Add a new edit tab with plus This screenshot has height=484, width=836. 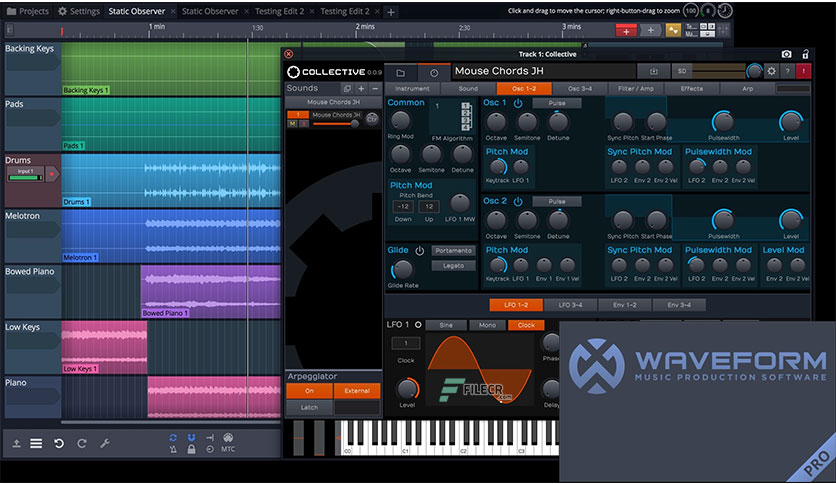click(x=391, y=12)
